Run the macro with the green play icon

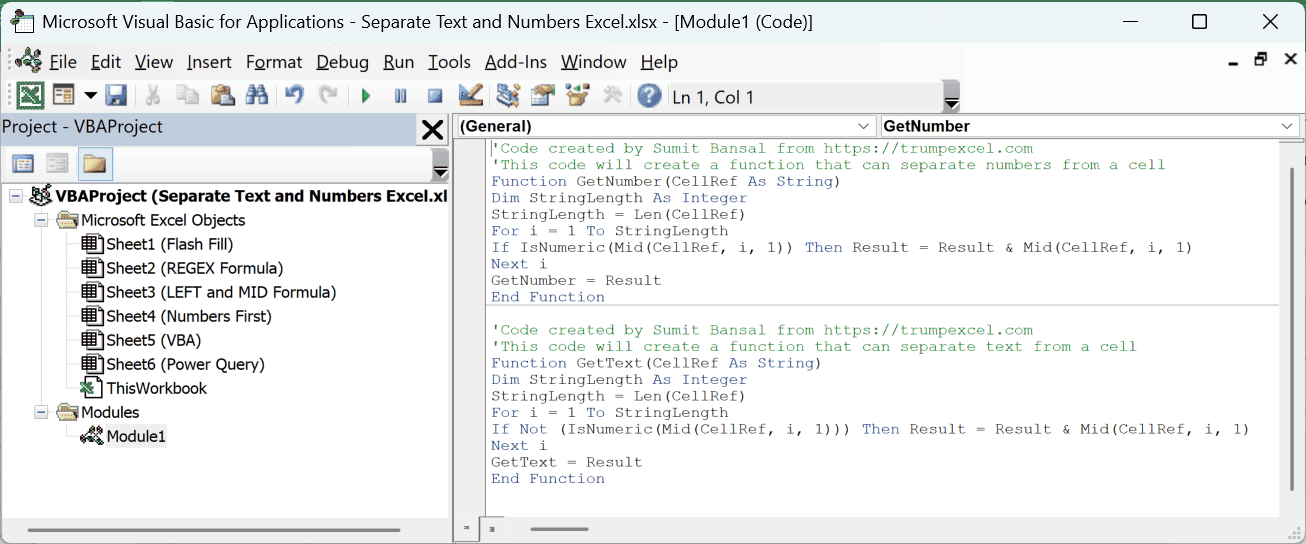tap(366, 96)
